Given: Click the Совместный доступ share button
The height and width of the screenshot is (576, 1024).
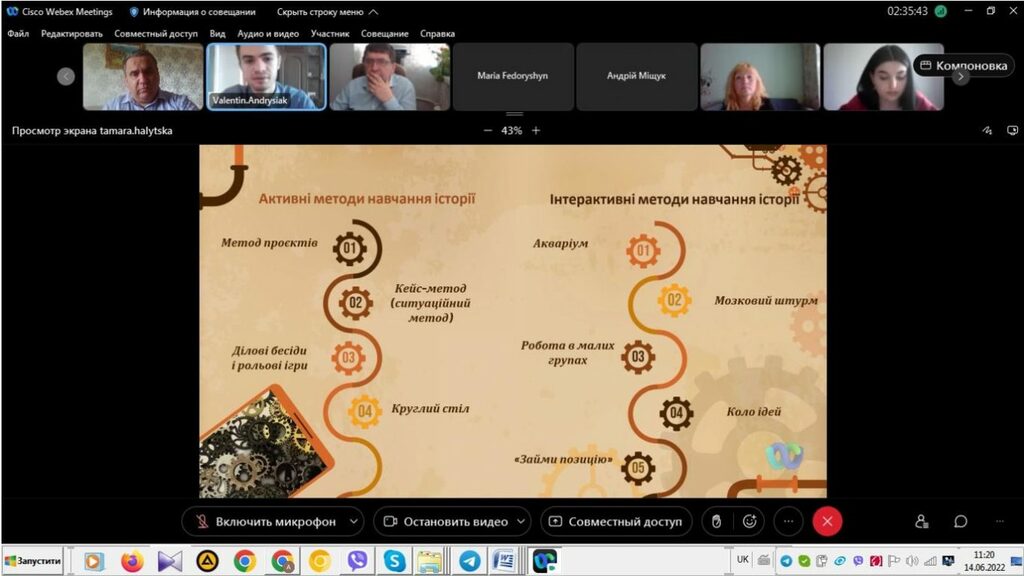Looking at the screenshot, I should [616, 521].
